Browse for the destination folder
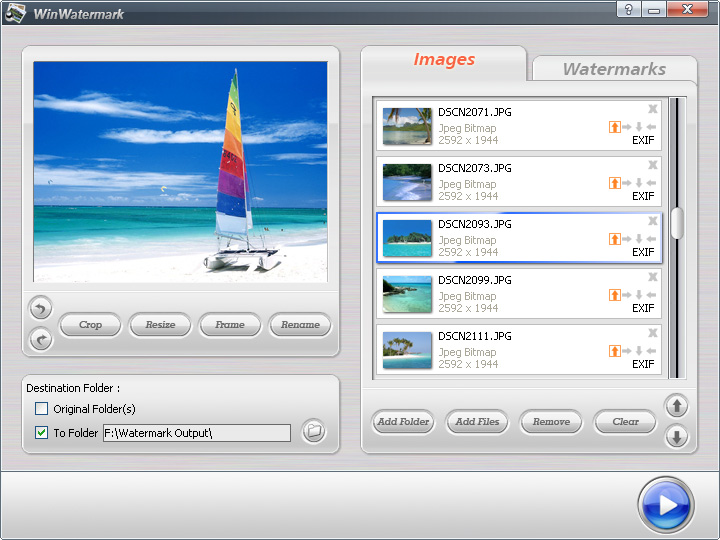 [x=314, y=432]
